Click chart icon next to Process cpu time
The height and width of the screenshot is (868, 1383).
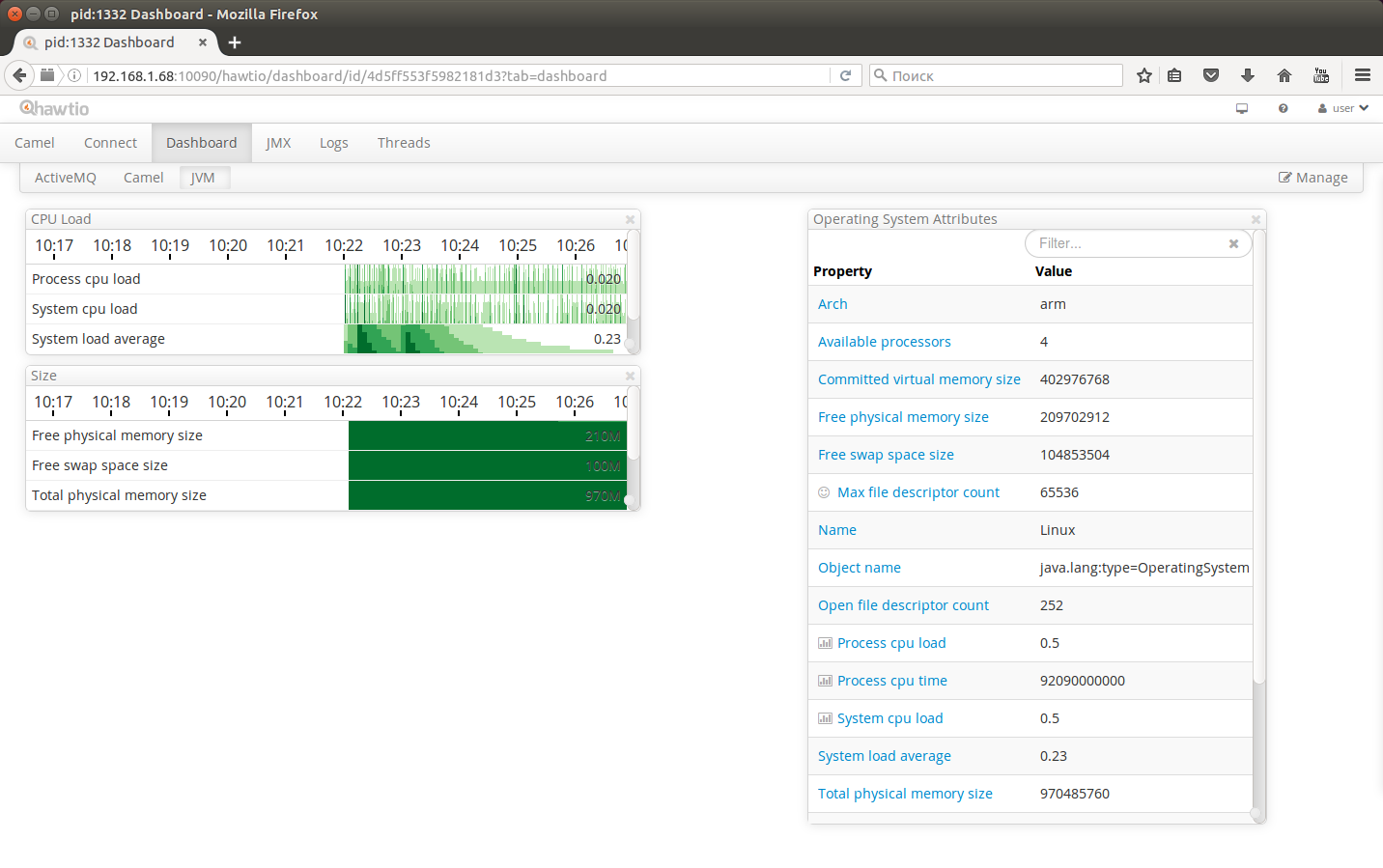(x=825, y=681)
